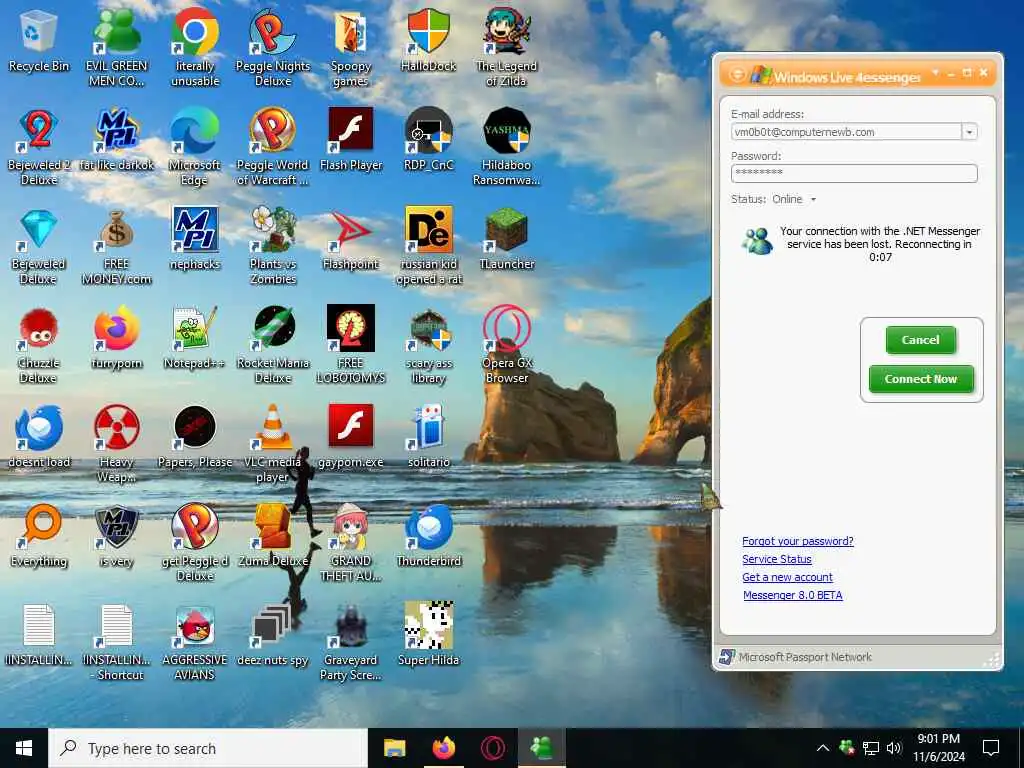Expand the e-mail address dropdown arrow
Screen dimensions: 1024x768
[969, 132]
